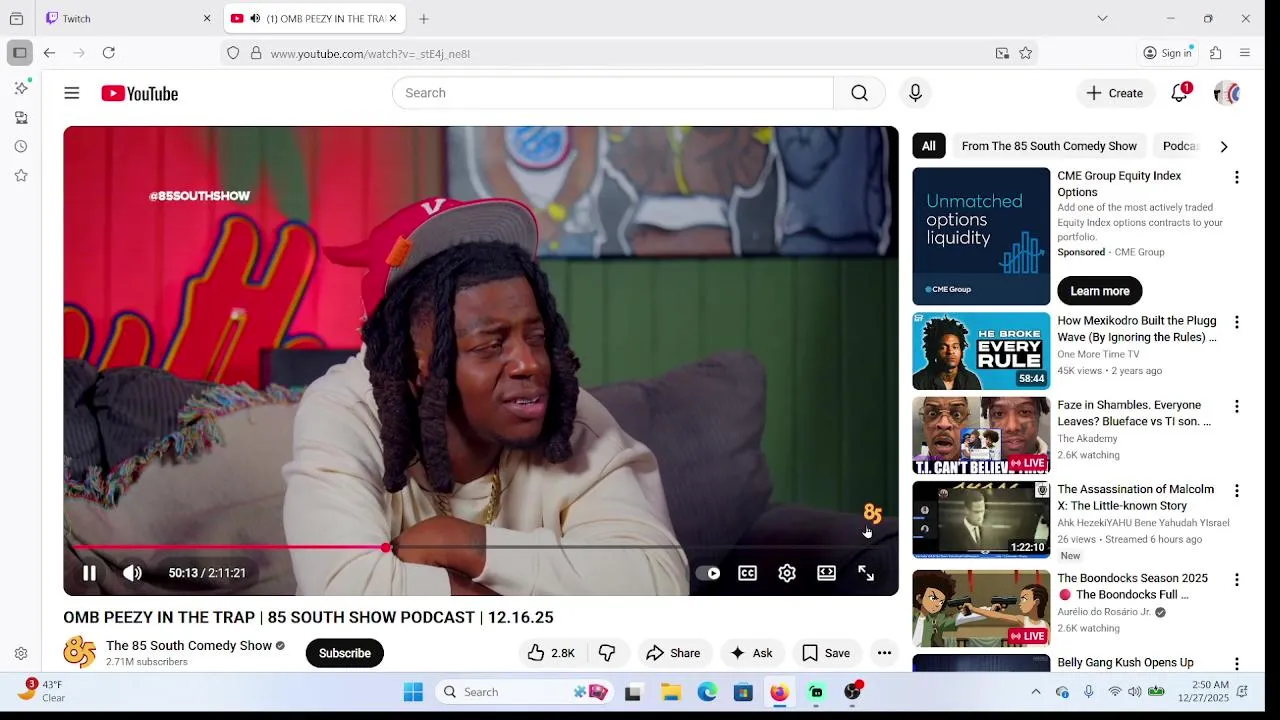Click the Ask button
This screenshot has height=720, width=1280.
coord(751,653)
